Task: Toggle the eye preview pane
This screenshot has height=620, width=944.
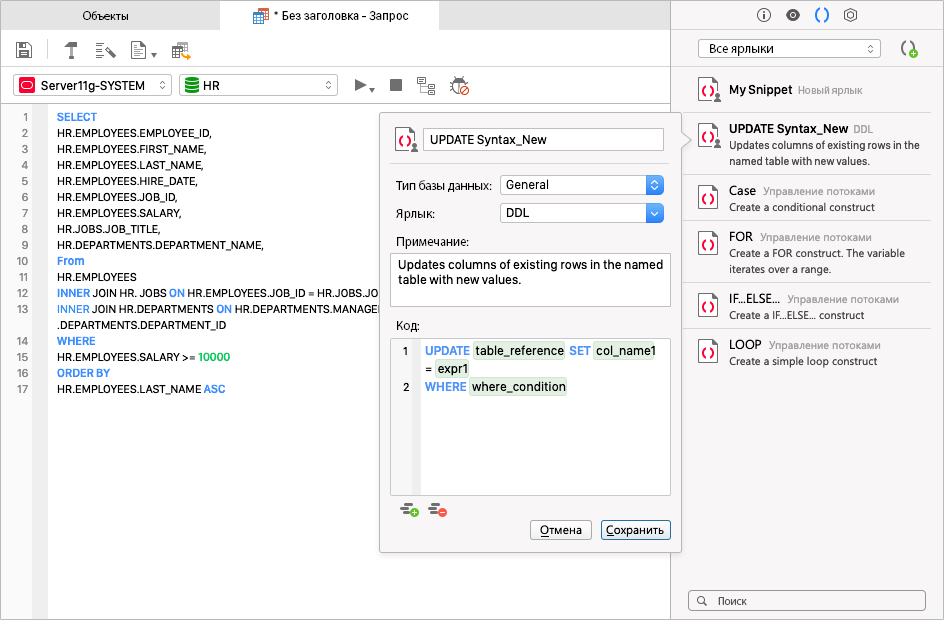Action: pos(793,15)
